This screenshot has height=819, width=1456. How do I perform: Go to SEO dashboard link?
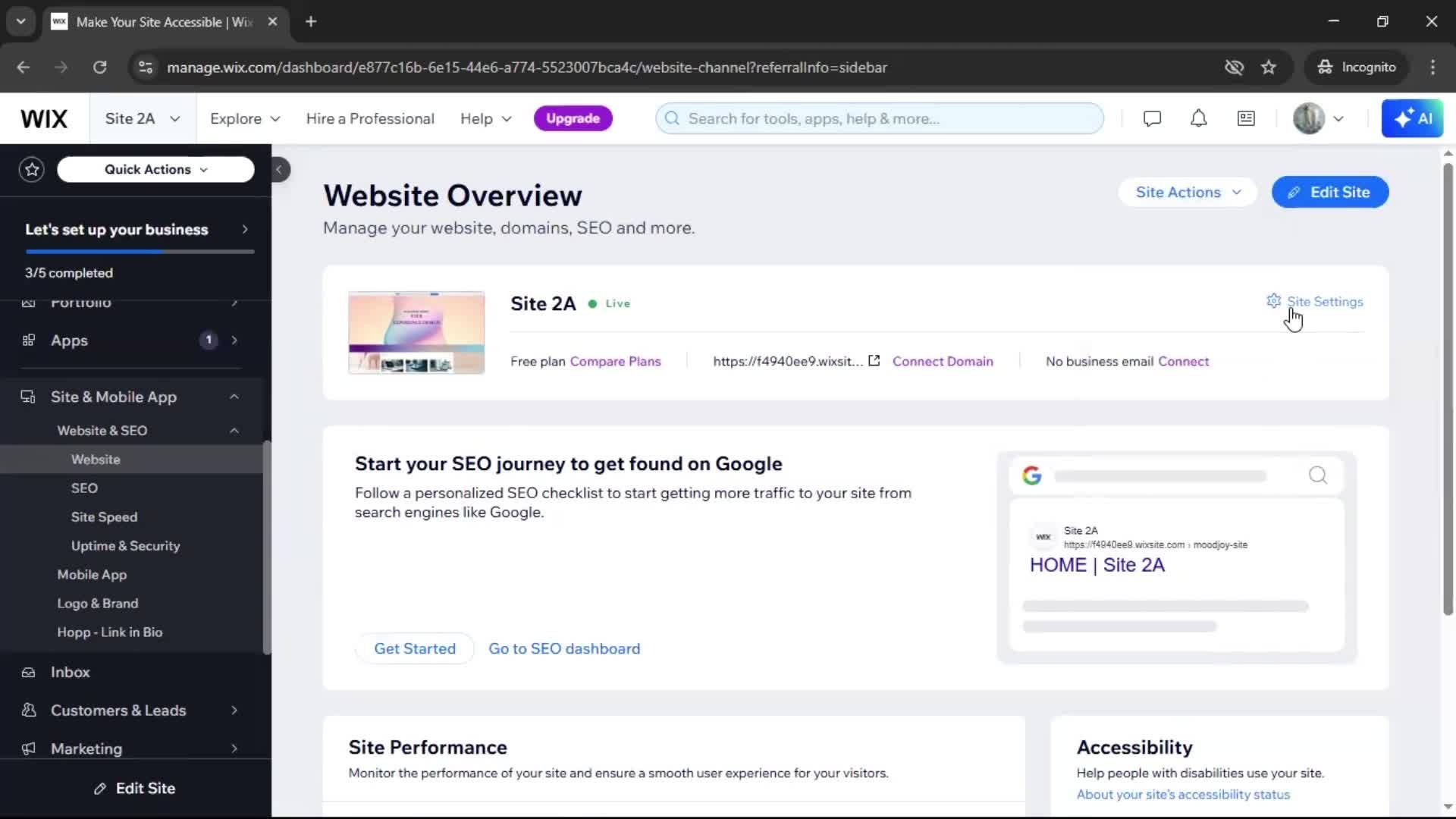click(x=564, y=648)
